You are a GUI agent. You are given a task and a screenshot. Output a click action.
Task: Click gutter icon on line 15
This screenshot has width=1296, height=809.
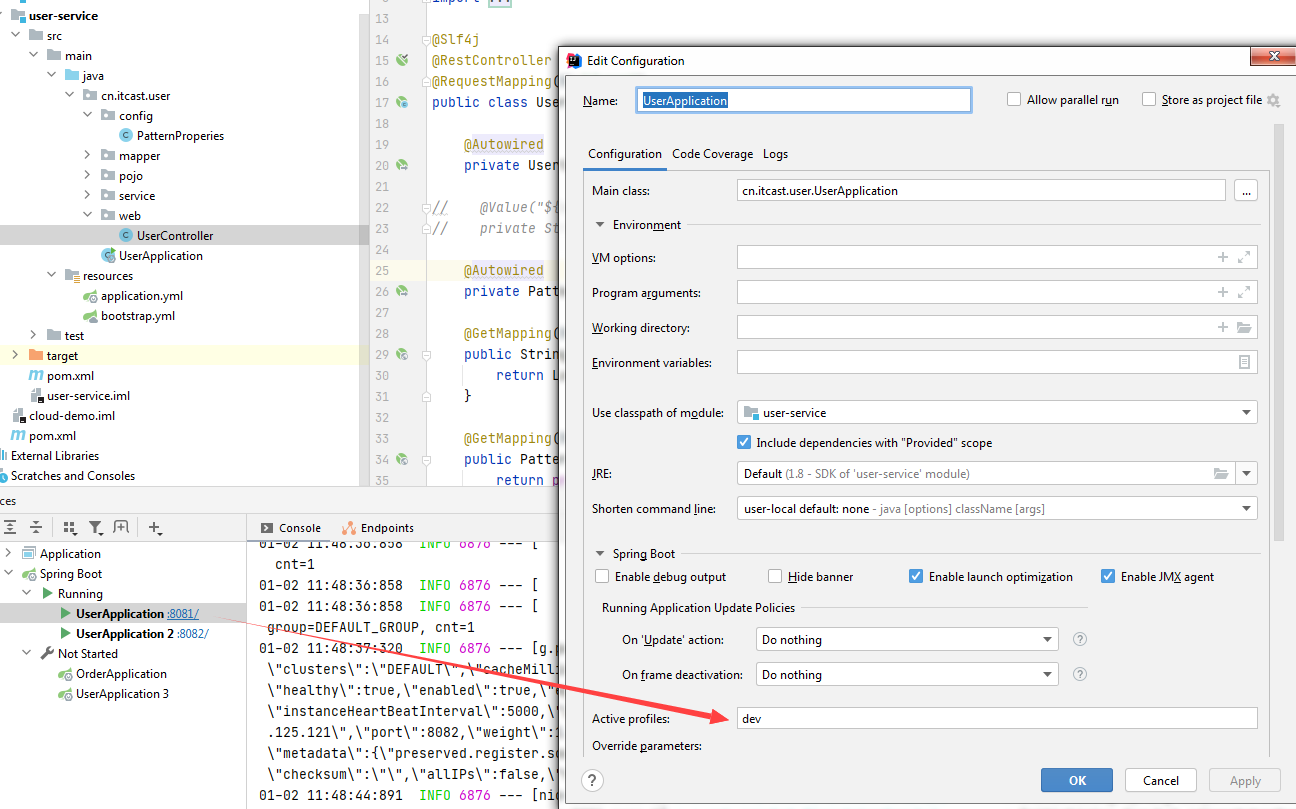(x=402, y=60)
